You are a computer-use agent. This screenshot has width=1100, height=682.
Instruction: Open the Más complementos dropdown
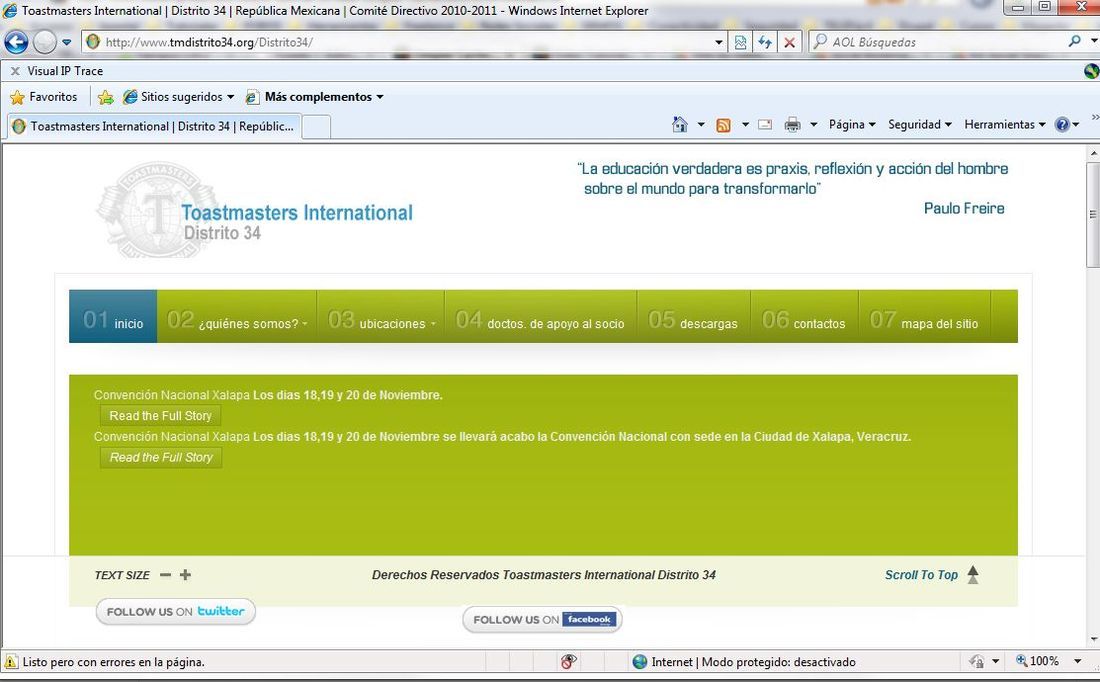[314, 97]
